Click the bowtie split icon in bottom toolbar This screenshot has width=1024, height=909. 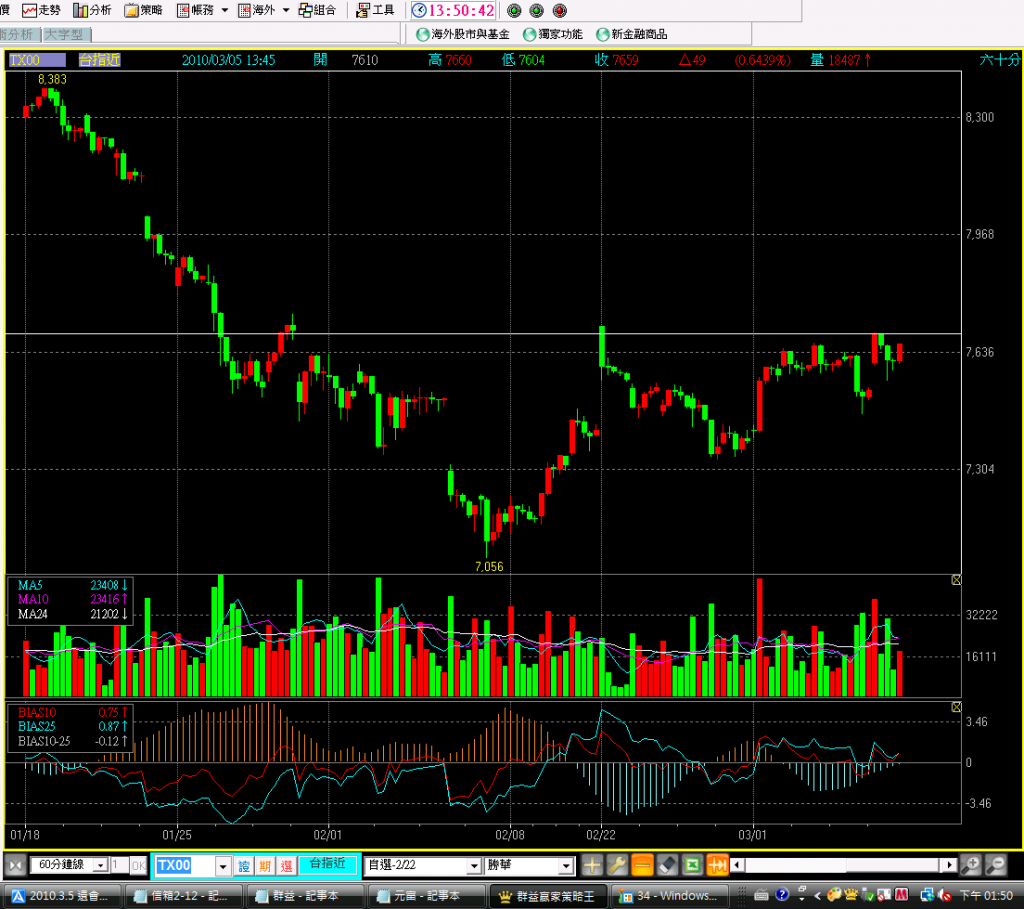pyautogui.click(x=15, y=866)
